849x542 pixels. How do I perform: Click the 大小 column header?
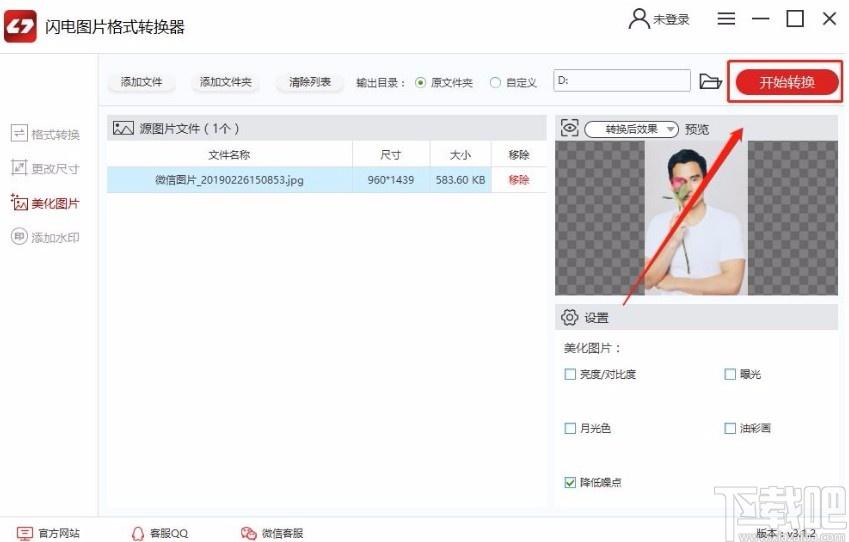(460, 155)
